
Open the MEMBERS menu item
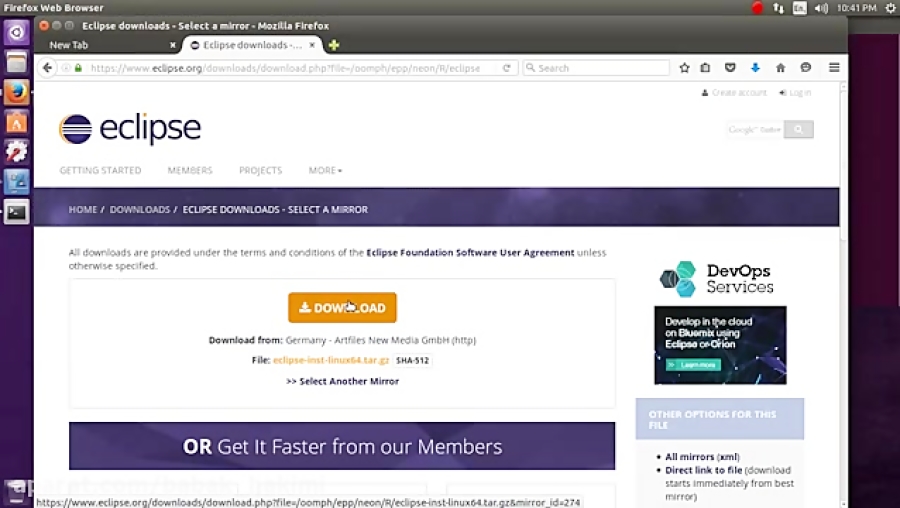[x=190, y=170]
